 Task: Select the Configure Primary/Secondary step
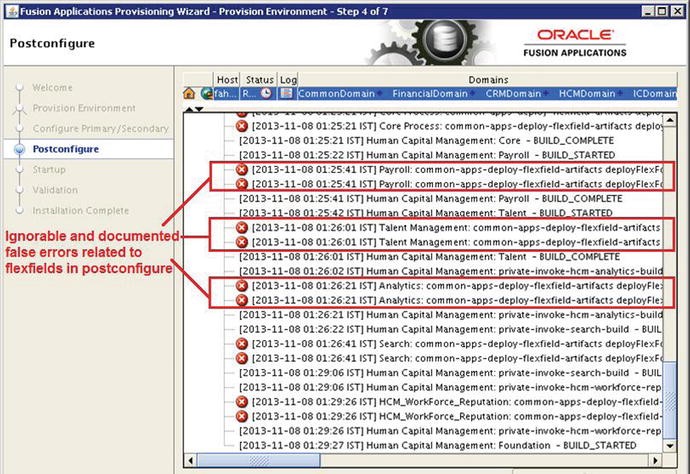[101, 129]
